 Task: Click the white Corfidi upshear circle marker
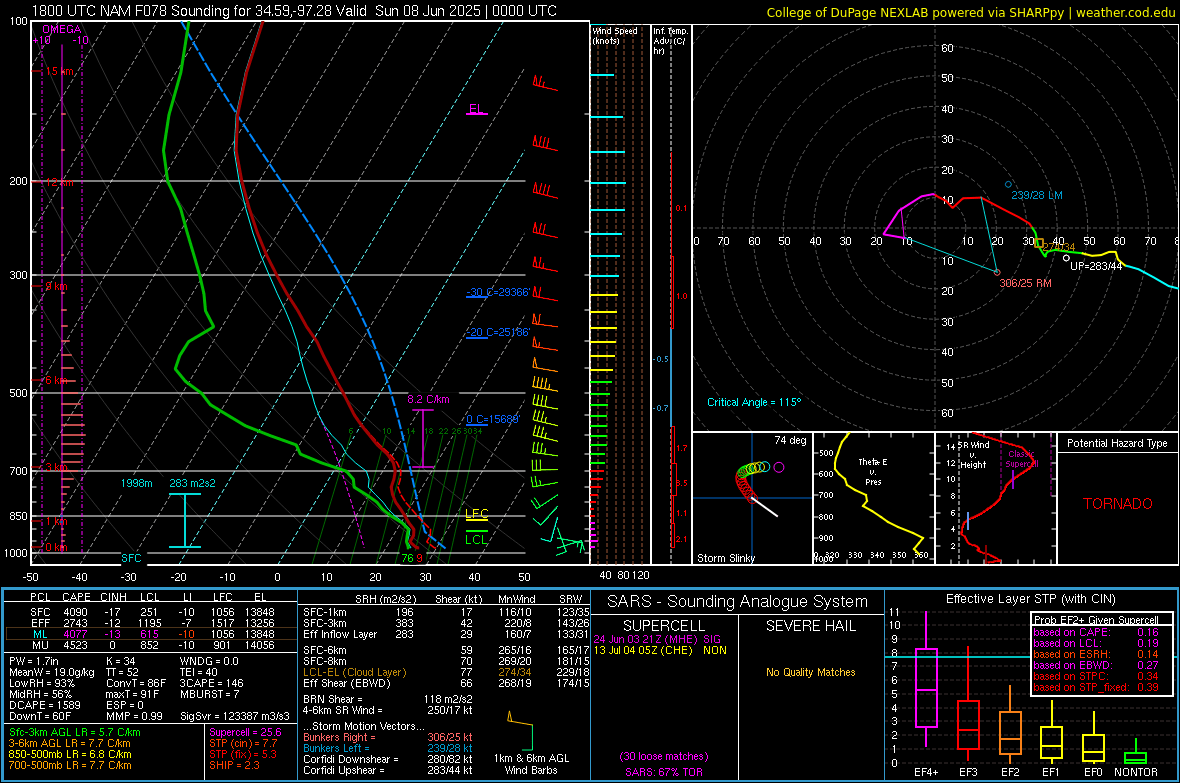1066,258
